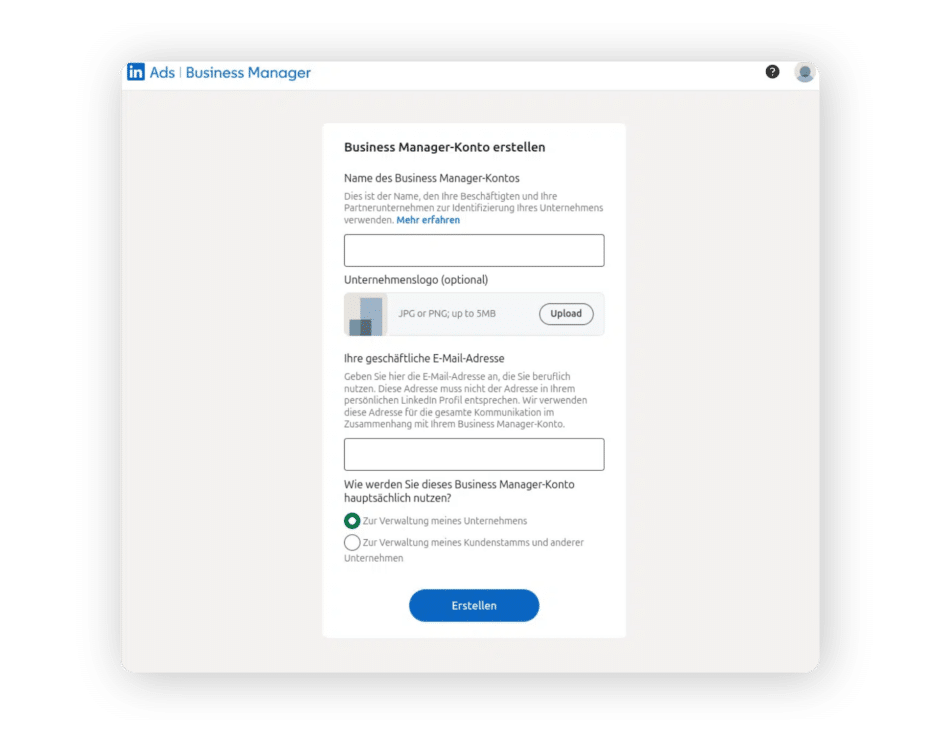This screenshot has height=734, width=940.
Task: Focus the Business Manager account name field
Action: tap(474, 250)
